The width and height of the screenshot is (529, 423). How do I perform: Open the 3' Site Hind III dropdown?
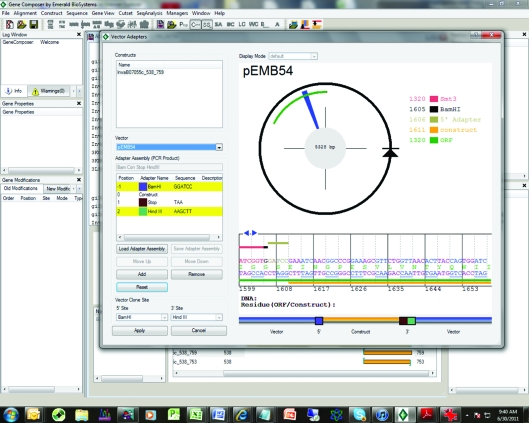click(x=197, y=317)
